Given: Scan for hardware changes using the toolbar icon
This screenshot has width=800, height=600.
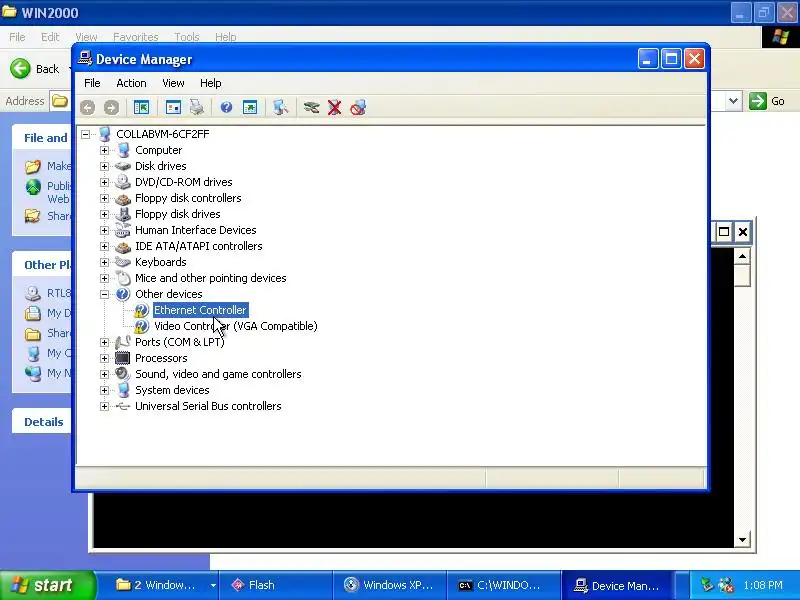Looking at the screenshot, I should click(280, 108).
